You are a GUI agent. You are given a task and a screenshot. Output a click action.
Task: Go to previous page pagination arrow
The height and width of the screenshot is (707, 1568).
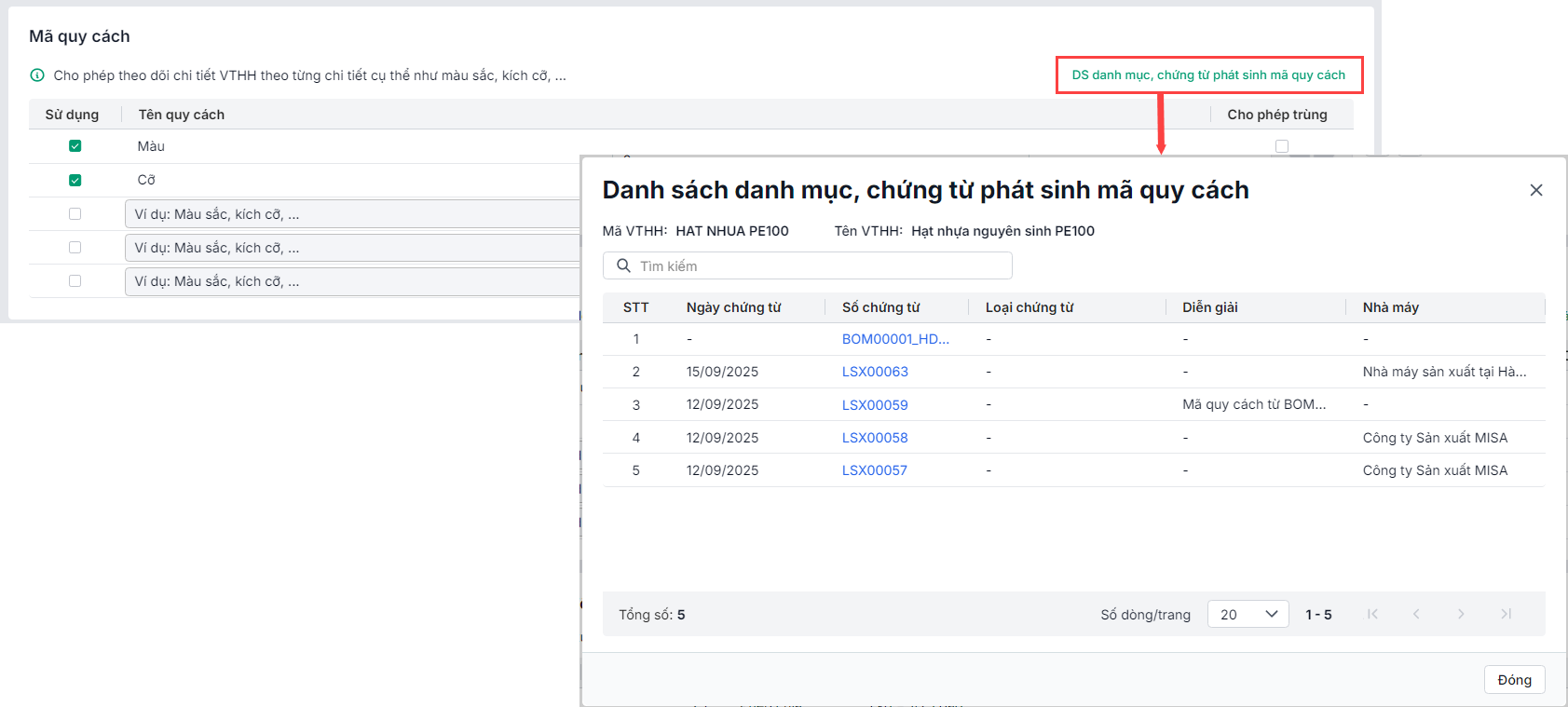1416,614
